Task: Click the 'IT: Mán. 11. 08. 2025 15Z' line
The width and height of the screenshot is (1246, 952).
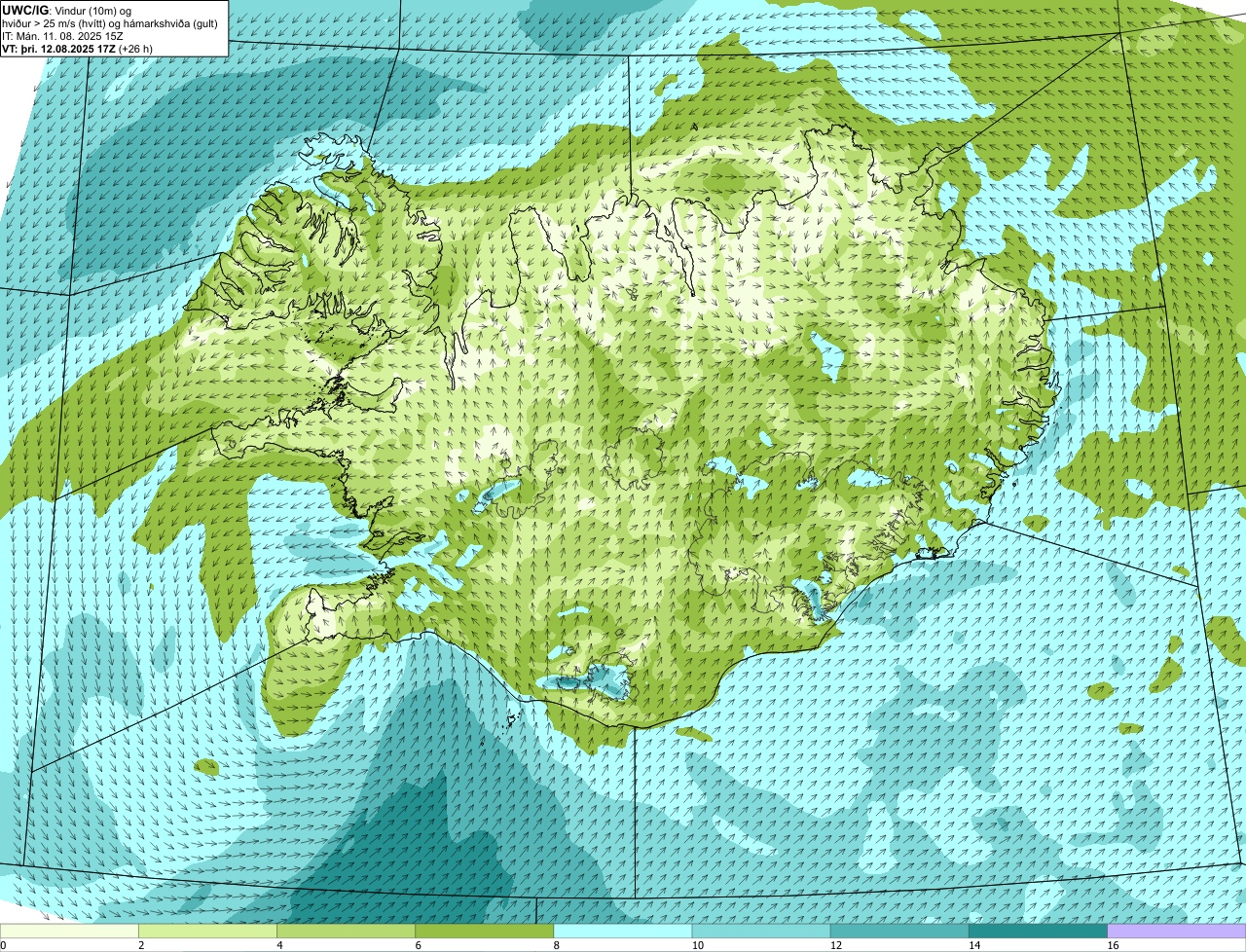Action: point(62,36)
